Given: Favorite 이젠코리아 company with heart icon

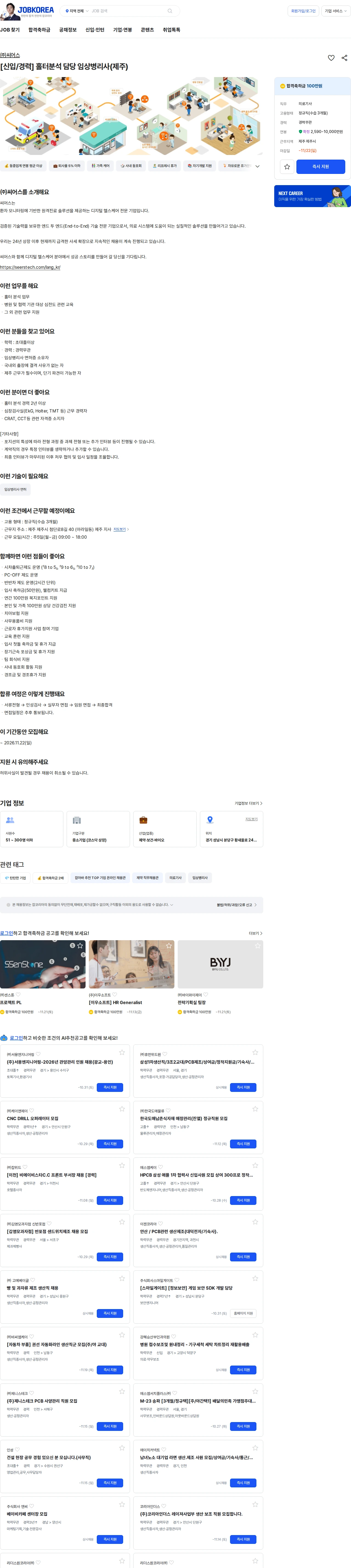Looking at the screenshot, I should click(161, 1224).
